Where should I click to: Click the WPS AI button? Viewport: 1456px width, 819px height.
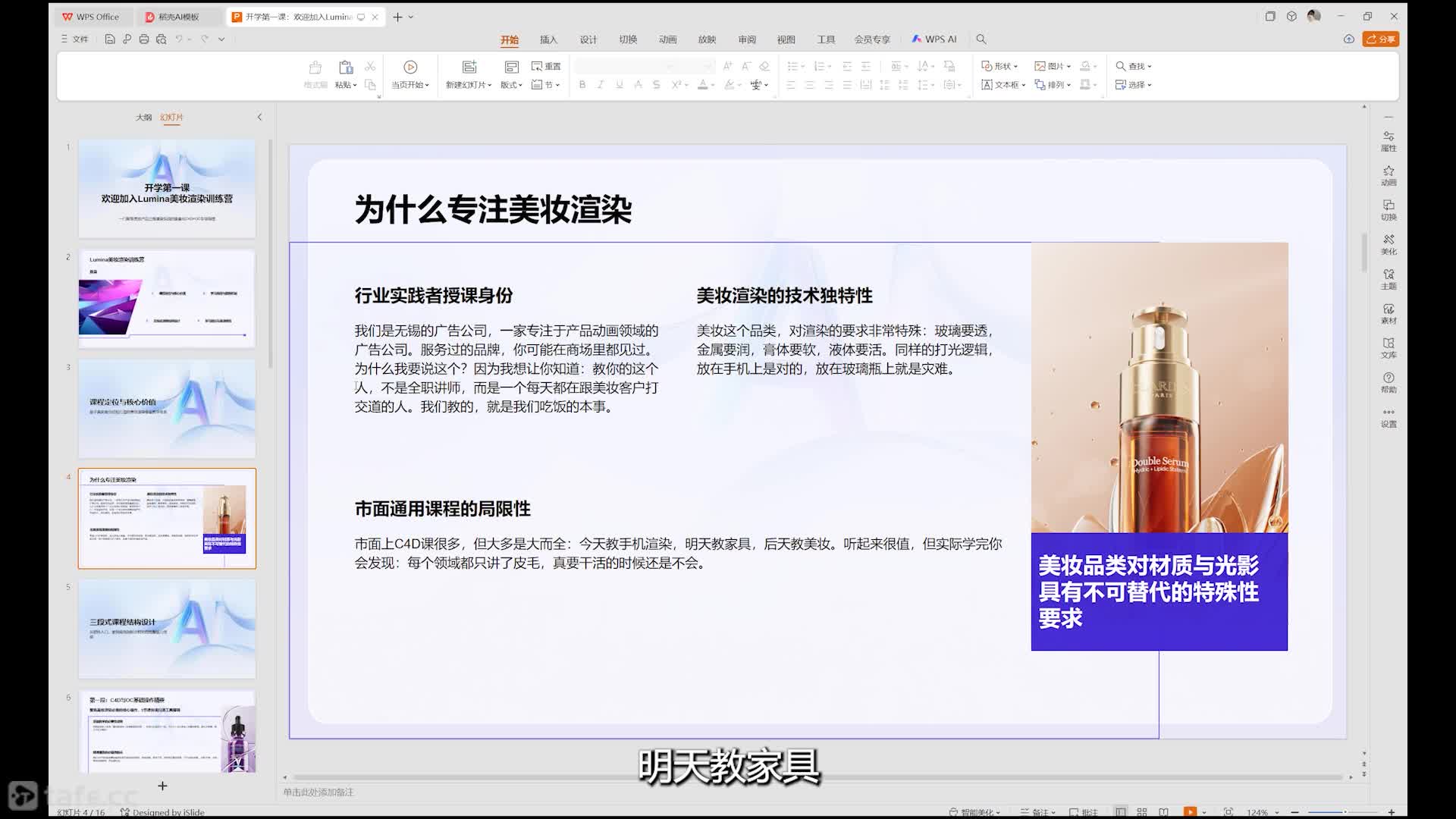point(934,39)
